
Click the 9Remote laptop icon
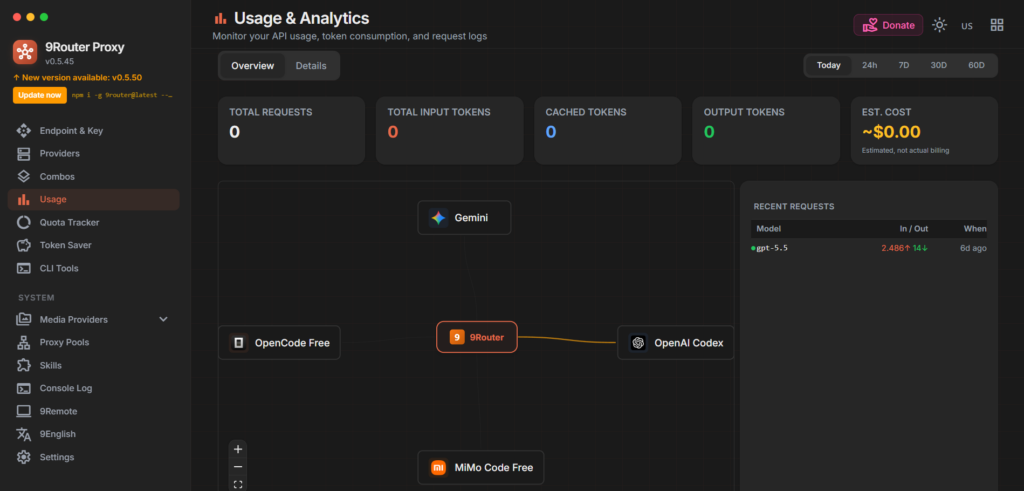[24, 411]
